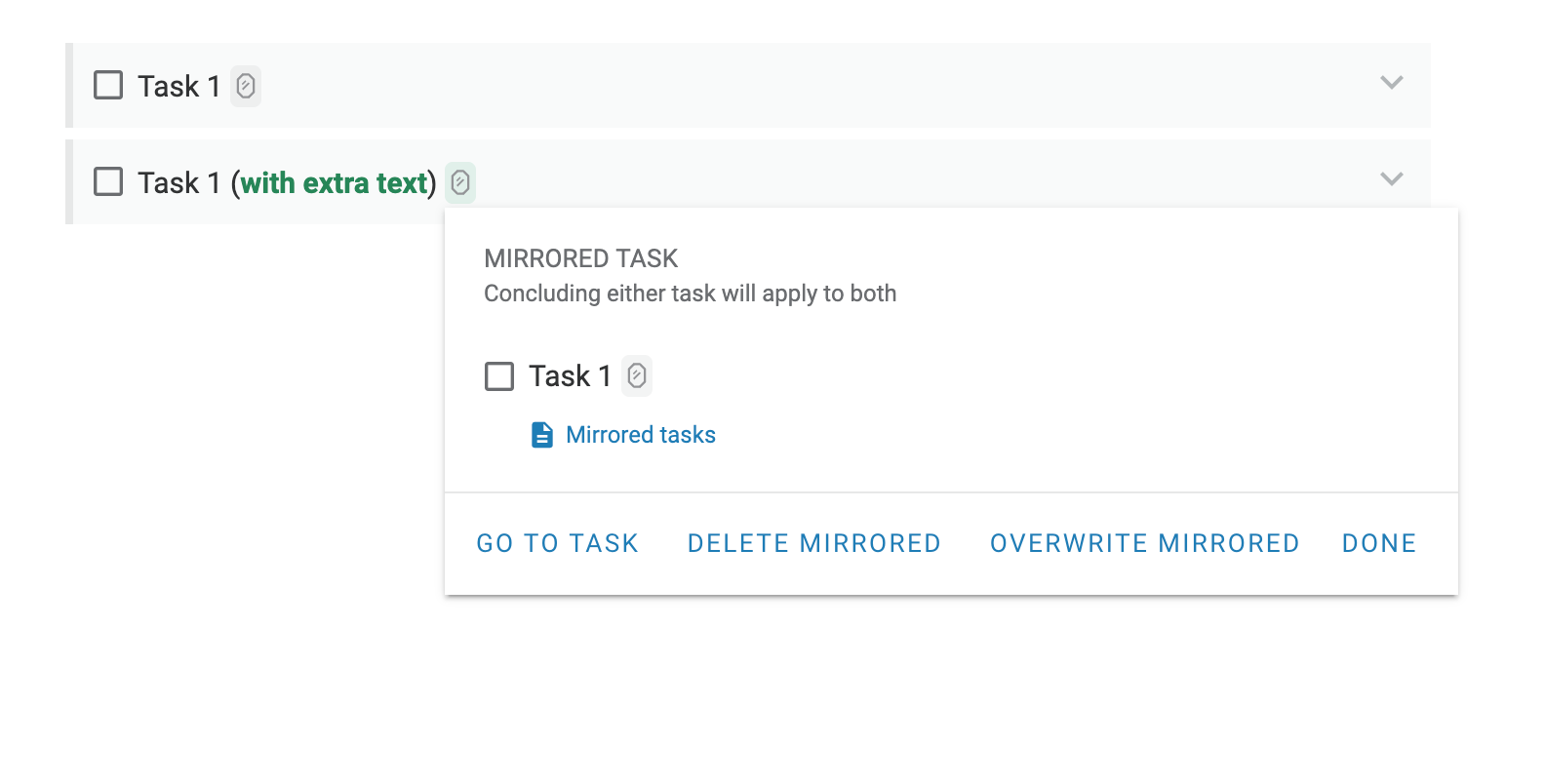The width and height of the screenshot is (1545, 784).
Task: Click the top row's Task 1 title
Action: pos(178,86)
